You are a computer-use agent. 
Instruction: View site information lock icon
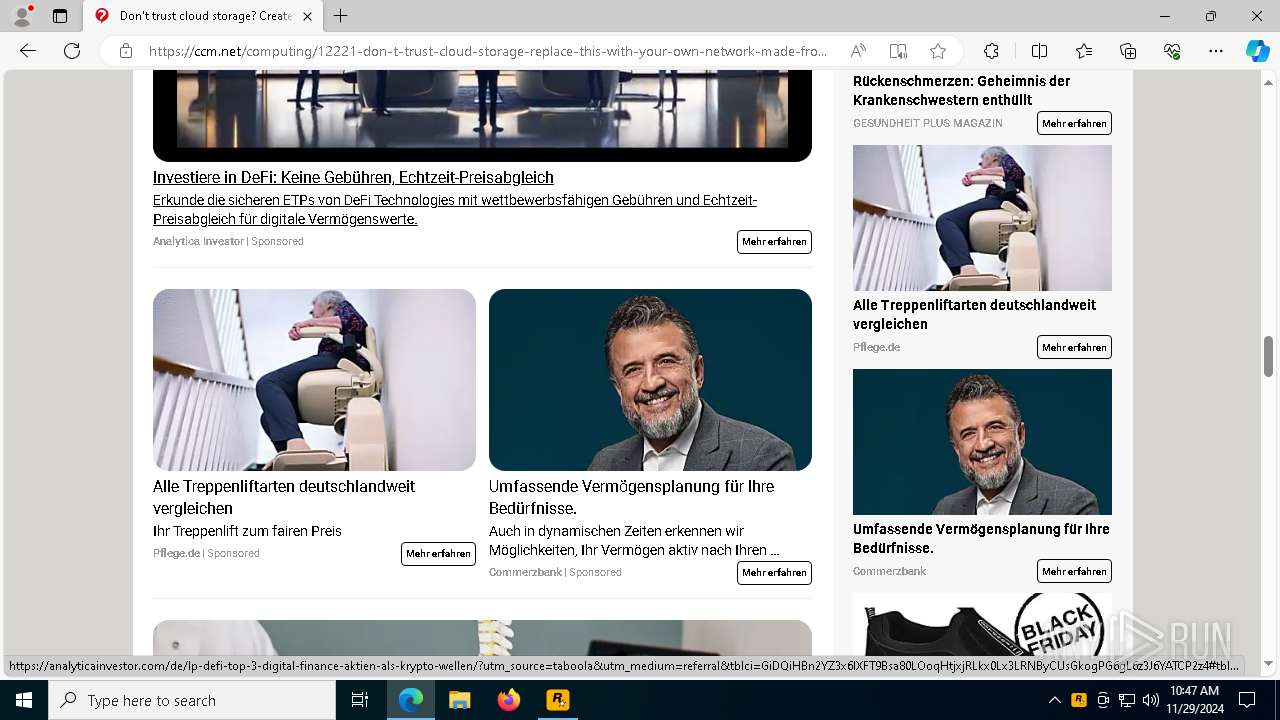coord(126,51)
